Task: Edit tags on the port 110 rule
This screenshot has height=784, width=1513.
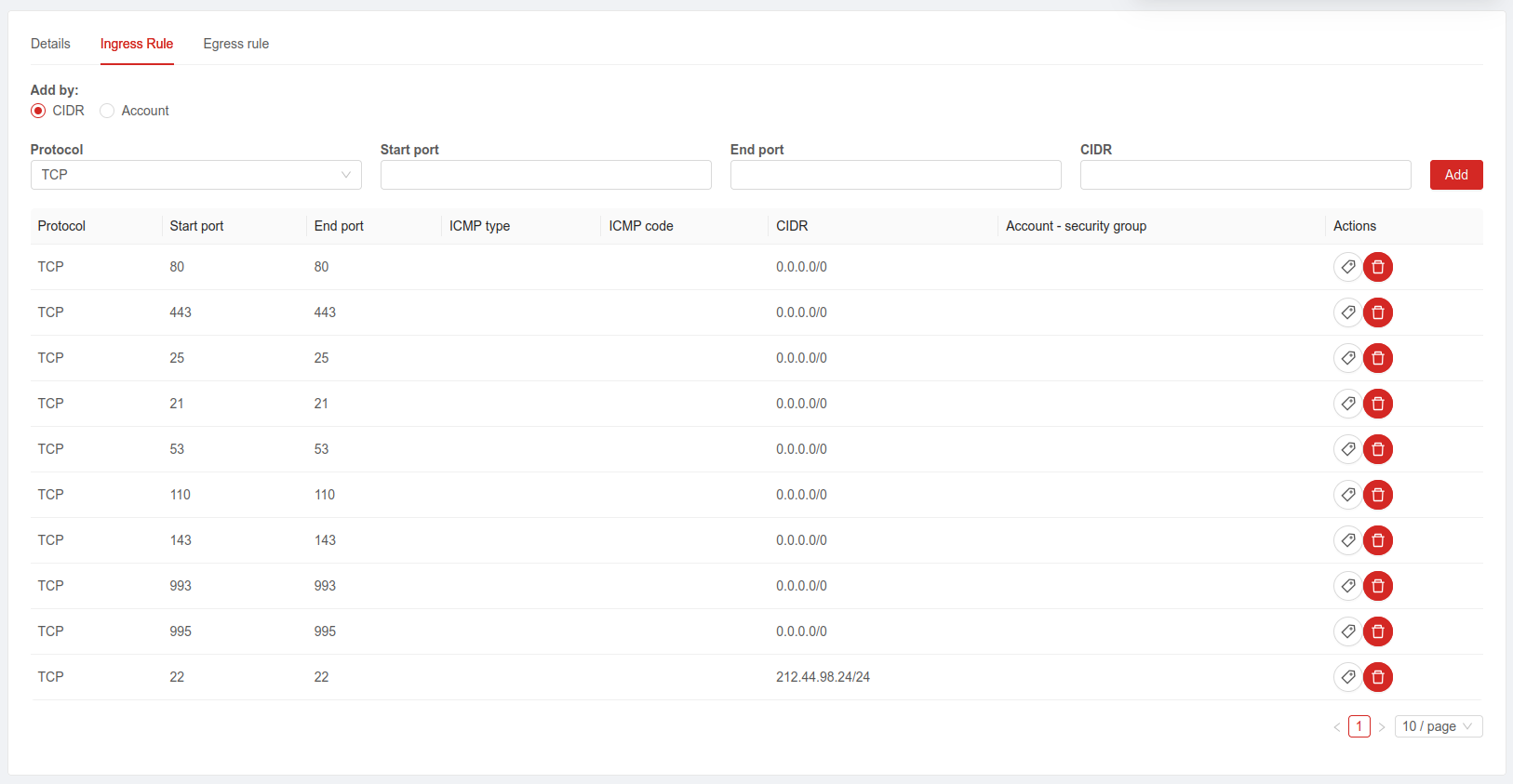Action: click(x=1347, y=495)
